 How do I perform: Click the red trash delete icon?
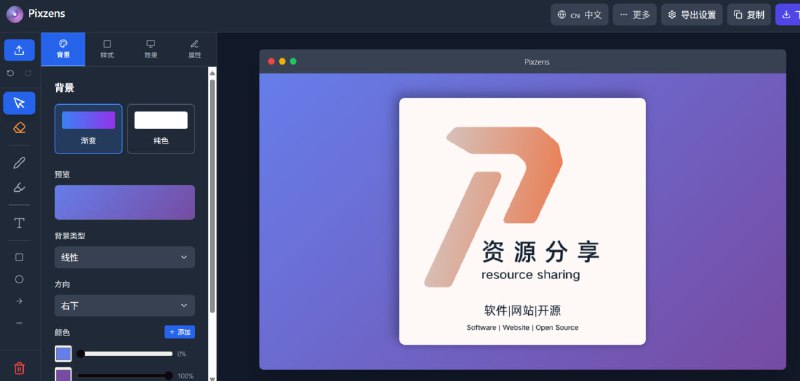[19, 368]
